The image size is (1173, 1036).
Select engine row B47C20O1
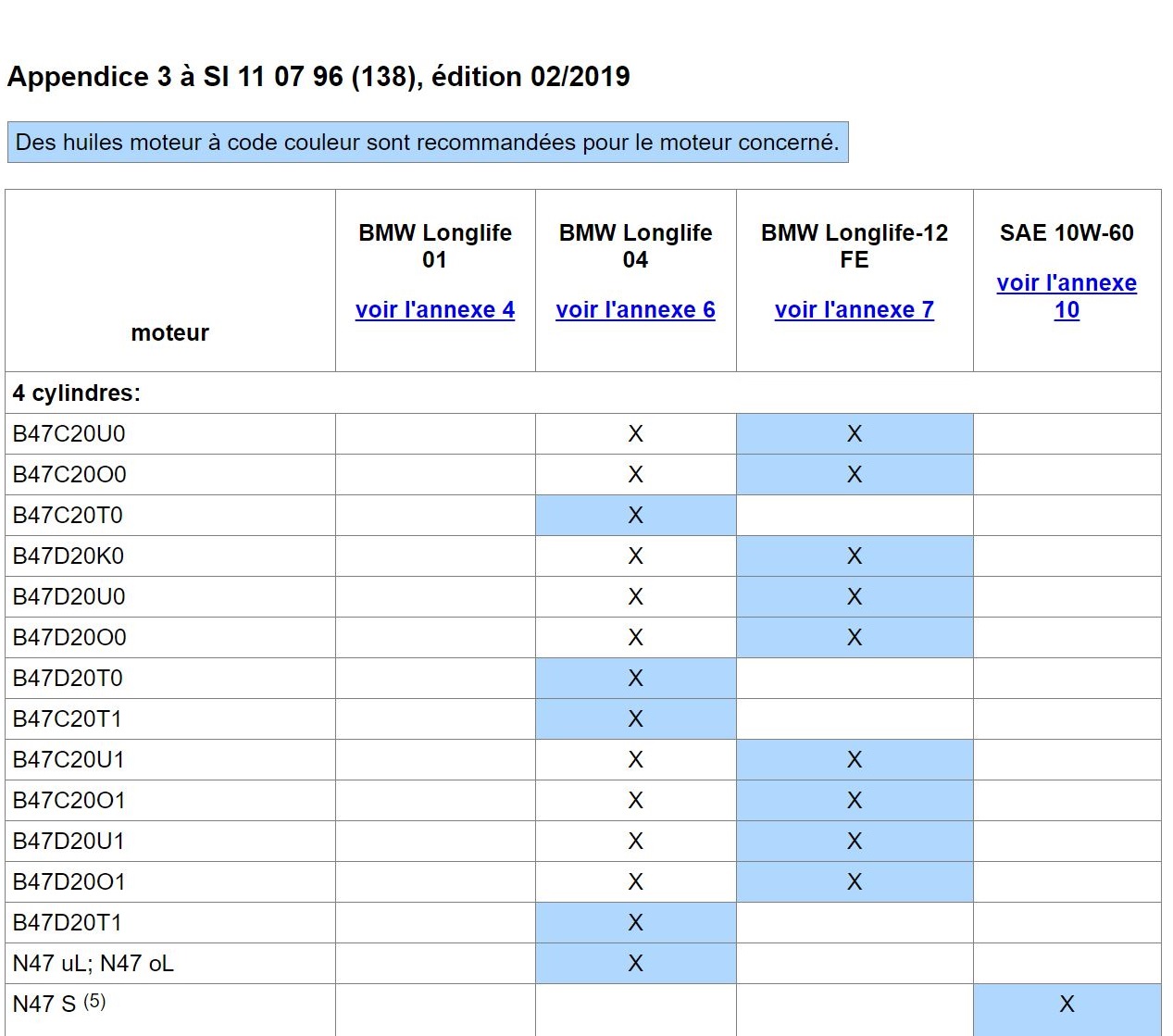583,800
